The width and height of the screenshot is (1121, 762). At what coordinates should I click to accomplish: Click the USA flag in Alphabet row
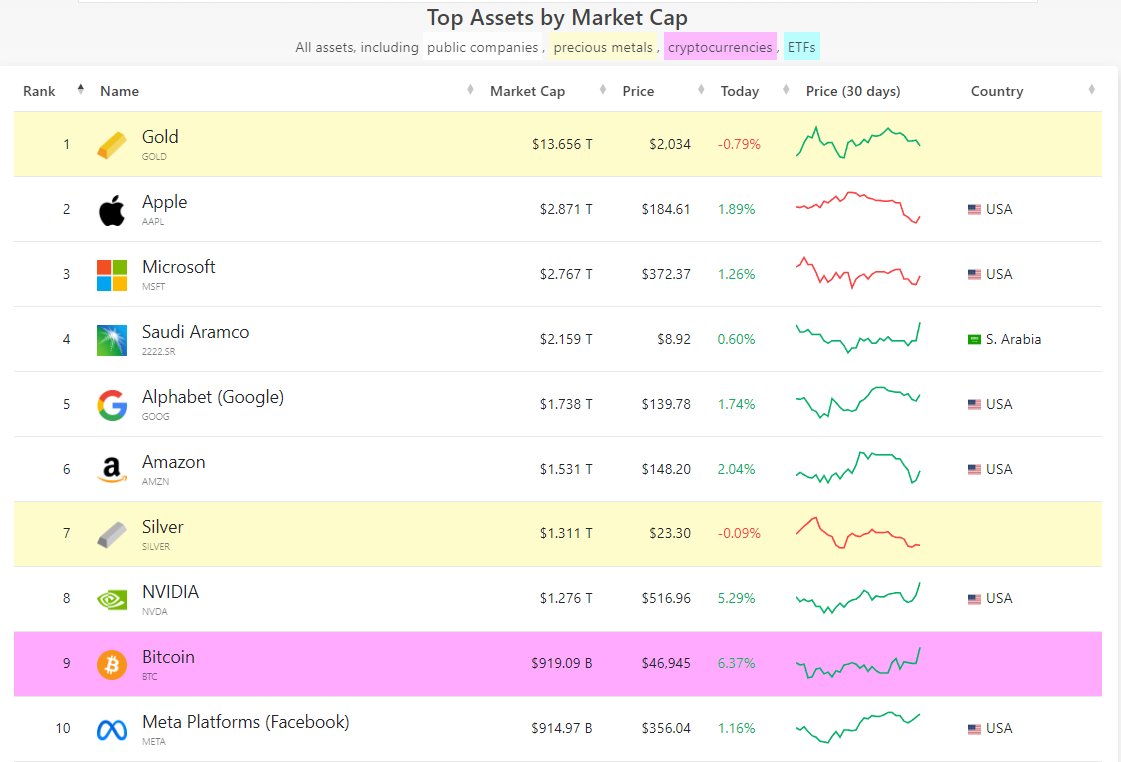[974, 405]
